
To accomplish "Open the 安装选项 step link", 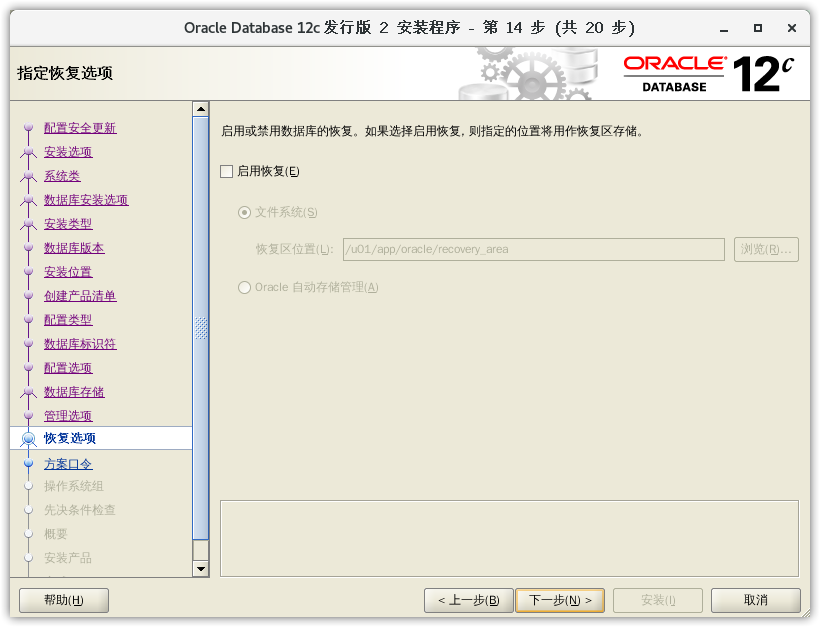I will click(x=68, y=152).
